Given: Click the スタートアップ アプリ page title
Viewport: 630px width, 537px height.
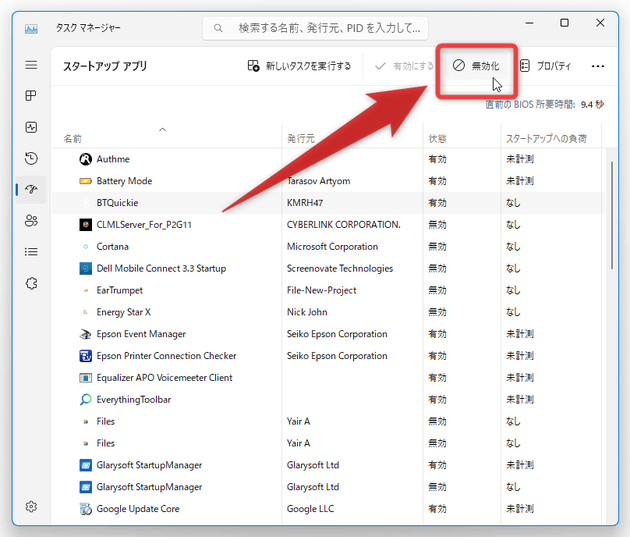Looking at the screenshot, I should [x=105, y=66].
